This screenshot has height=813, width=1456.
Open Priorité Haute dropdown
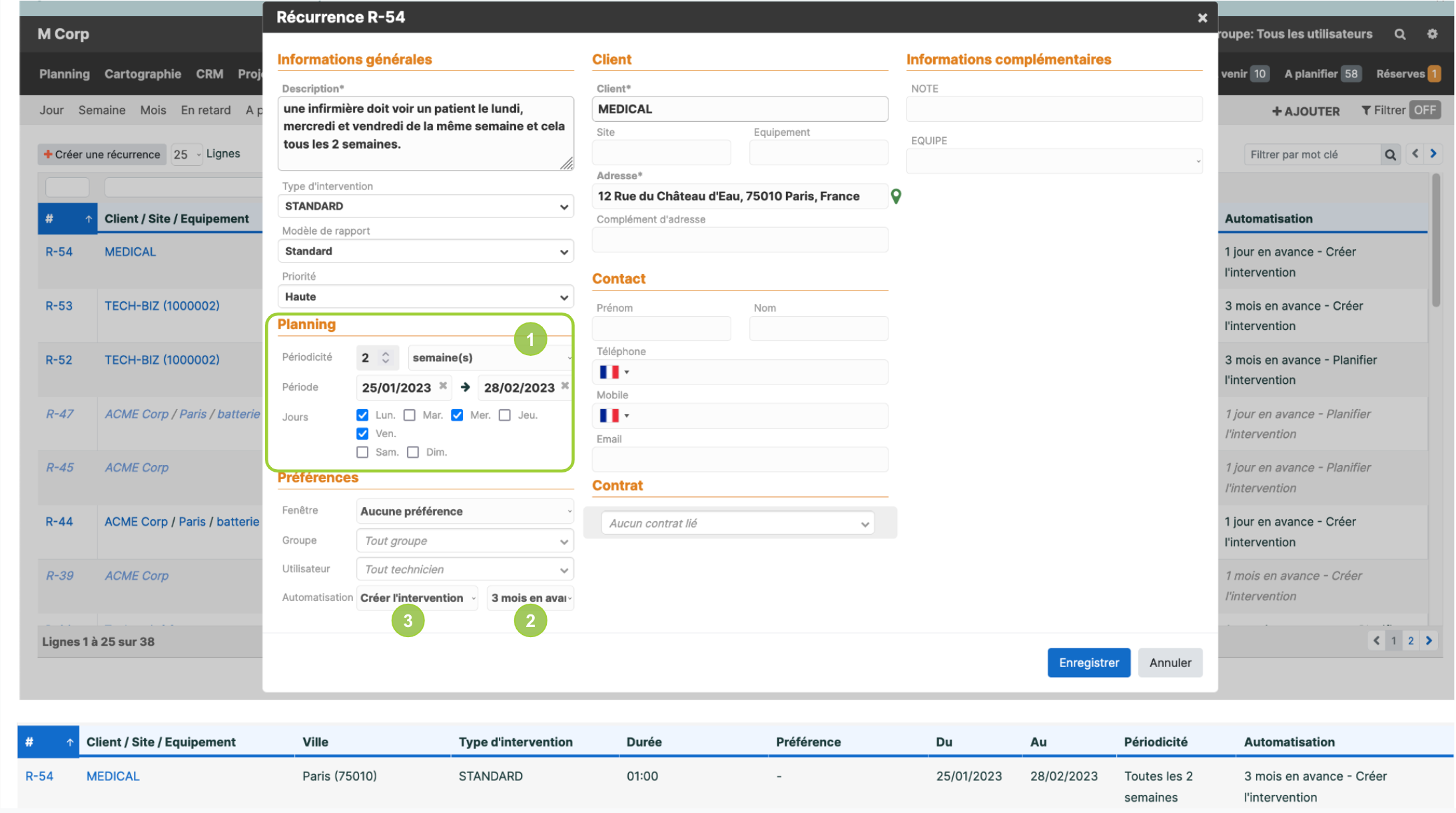click(426, 297)
